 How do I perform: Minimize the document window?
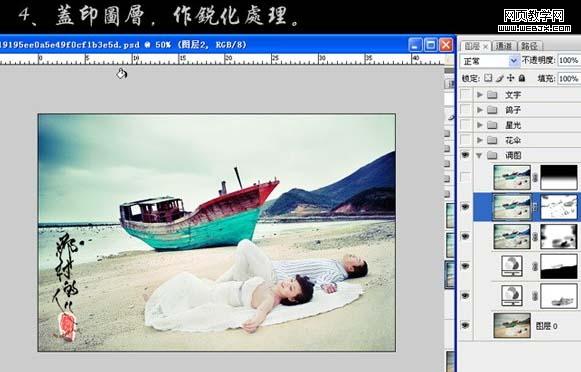point(415,45)
